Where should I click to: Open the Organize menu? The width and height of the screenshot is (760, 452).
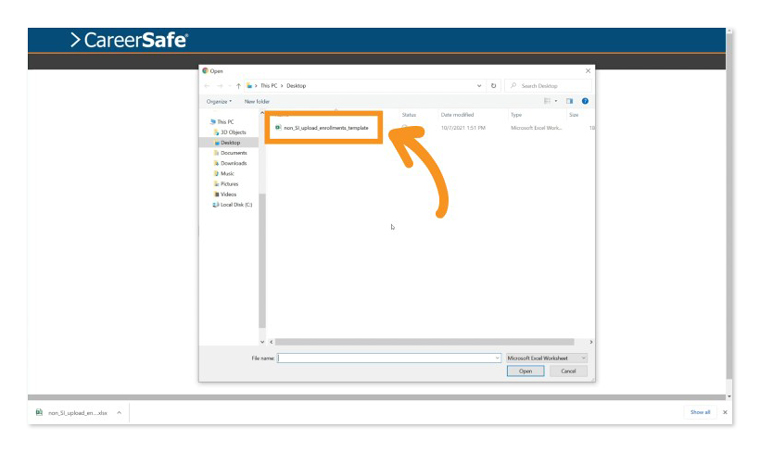[x=219, y=101]
